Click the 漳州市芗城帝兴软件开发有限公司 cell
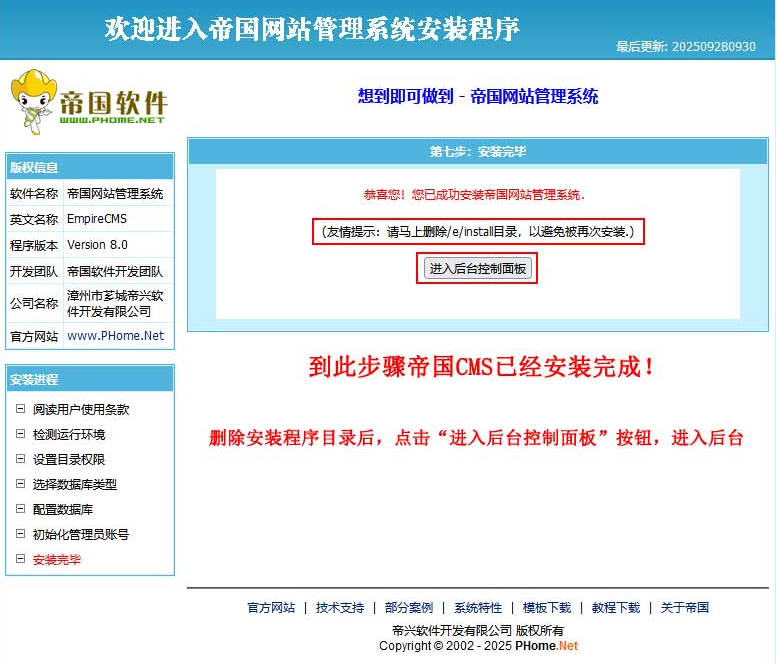 pyautogui.click(x=119, y=303)
